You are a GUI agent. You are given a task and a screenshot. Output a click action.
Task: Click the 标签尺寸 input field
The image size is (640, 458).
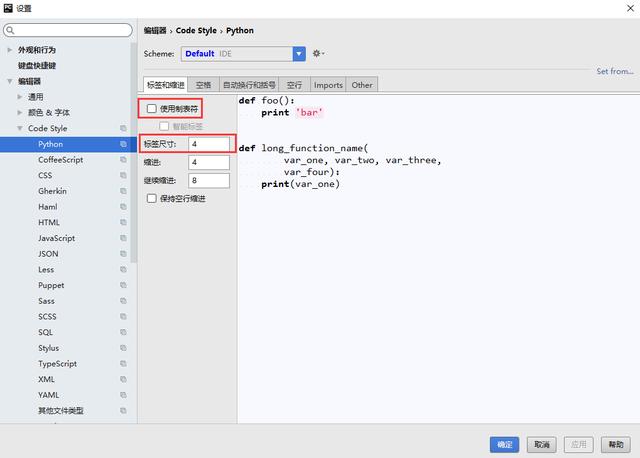208,145
